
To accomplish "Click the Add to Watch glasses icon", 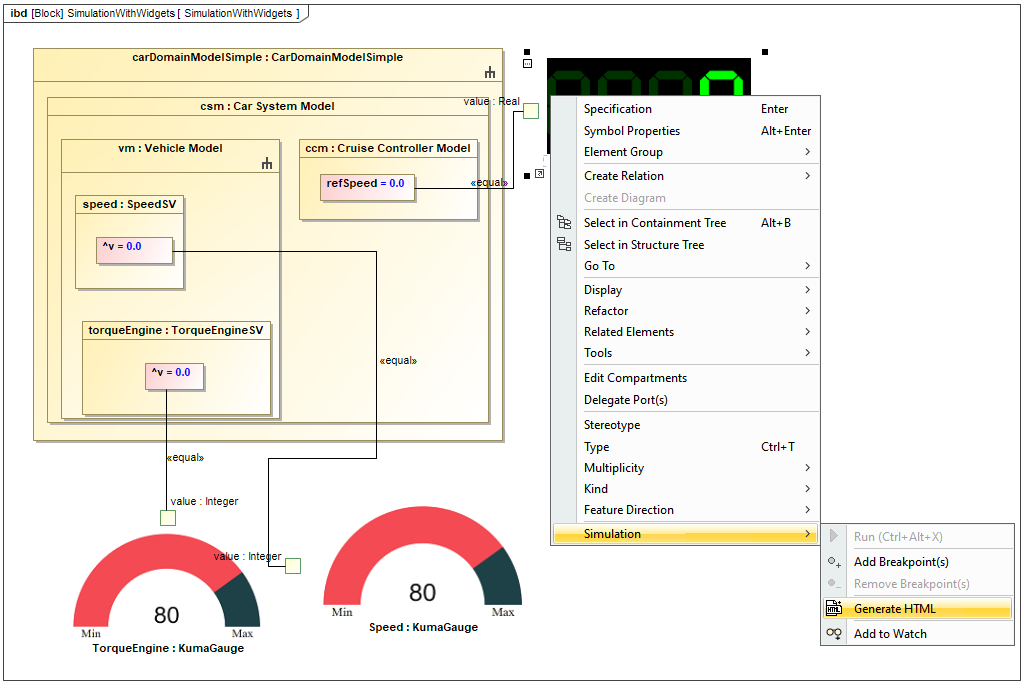I will (834, 633).
